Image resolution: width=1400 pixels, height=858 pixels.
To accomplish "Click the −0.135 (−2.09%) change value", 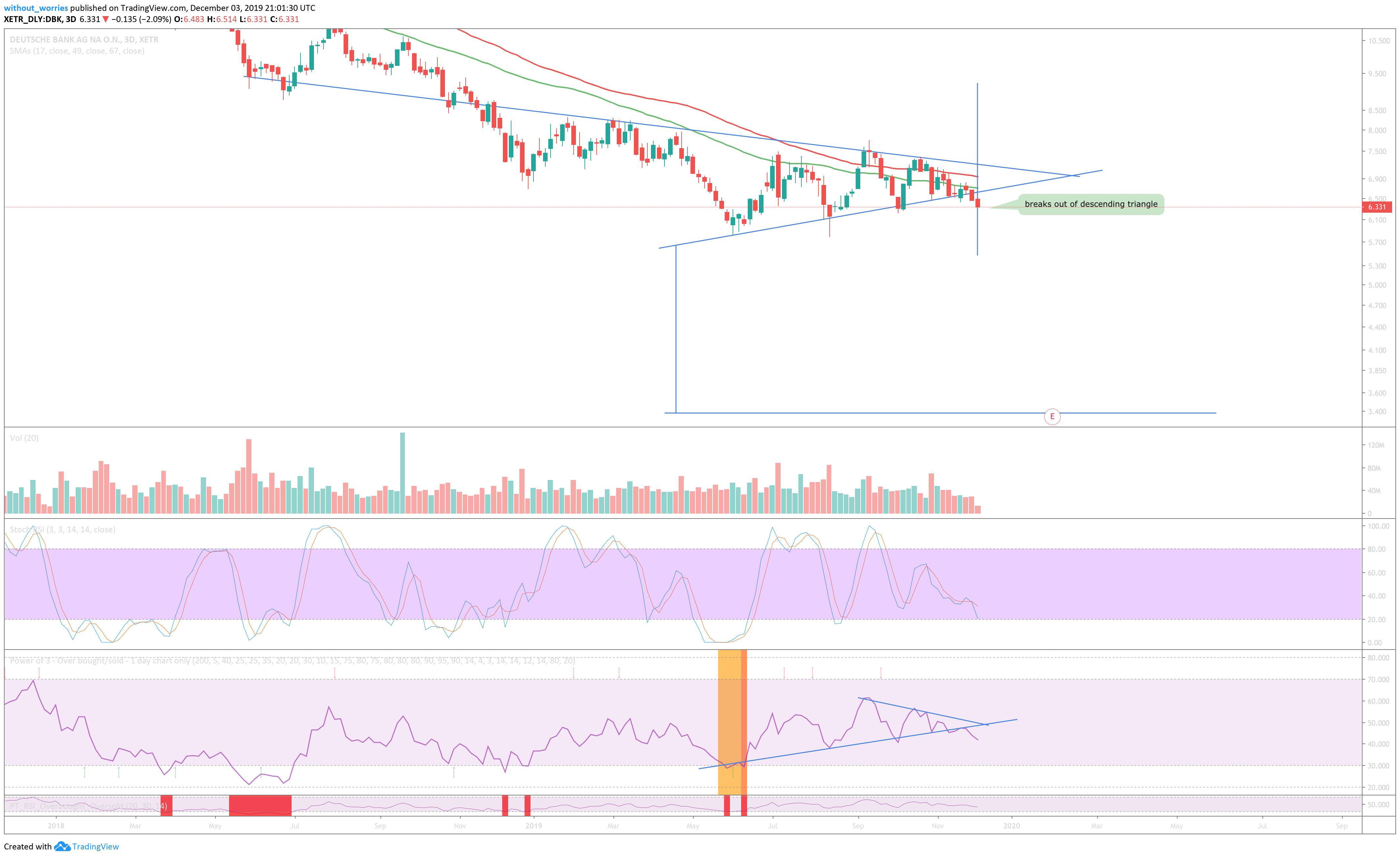I will [x=142, y=19].
